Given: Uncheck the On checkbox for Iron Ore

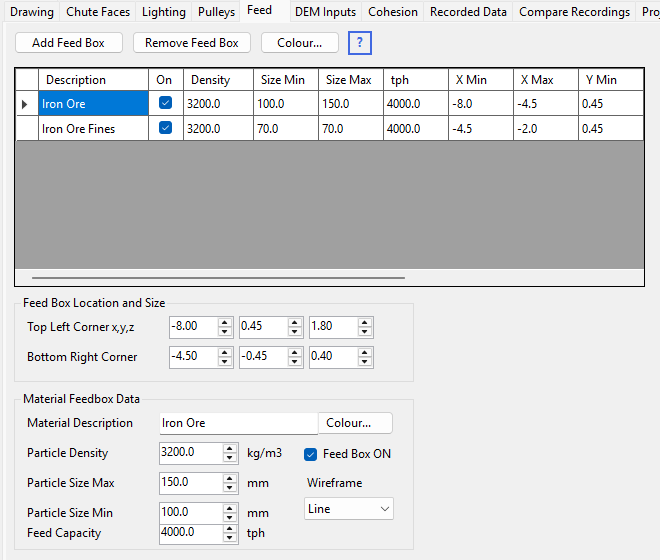Looking at the screenshot, I should (x=165, y=103).
